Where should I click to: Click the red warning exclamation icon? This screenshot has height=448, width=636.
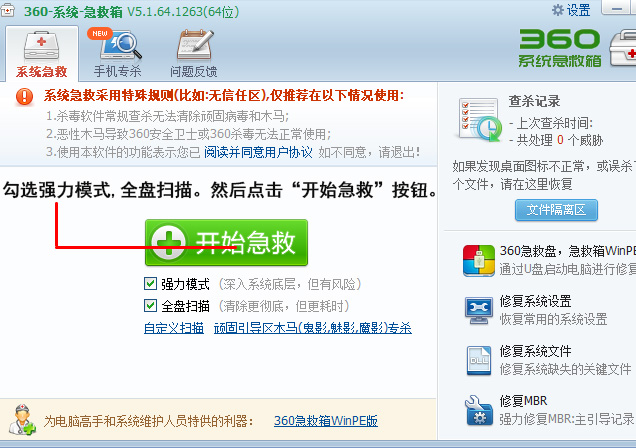pyautogui.click(x=25, y=97)
